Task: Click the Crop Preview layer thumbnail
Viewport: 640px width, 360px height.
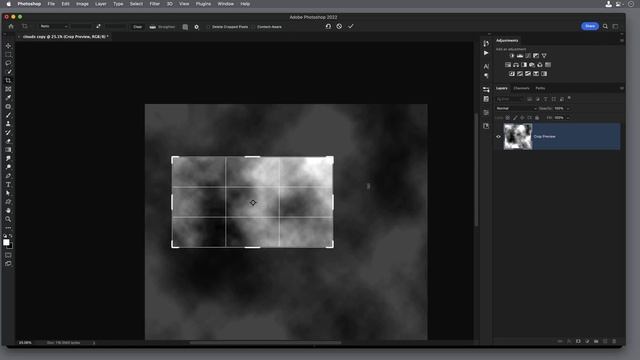Action: 518,137
